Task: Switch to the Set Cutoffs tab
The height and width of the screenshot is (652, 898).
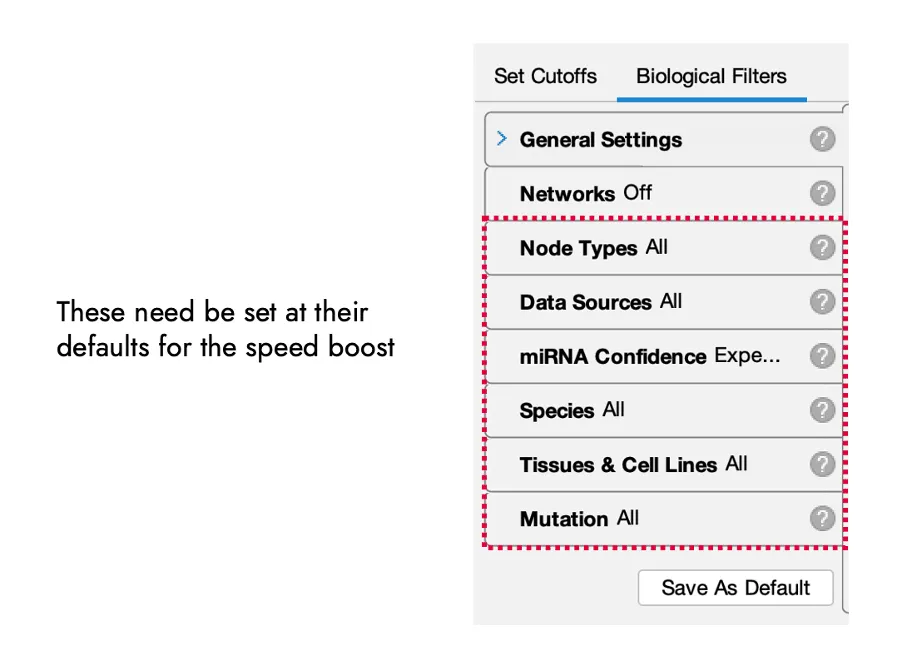Action: (545, 76)
